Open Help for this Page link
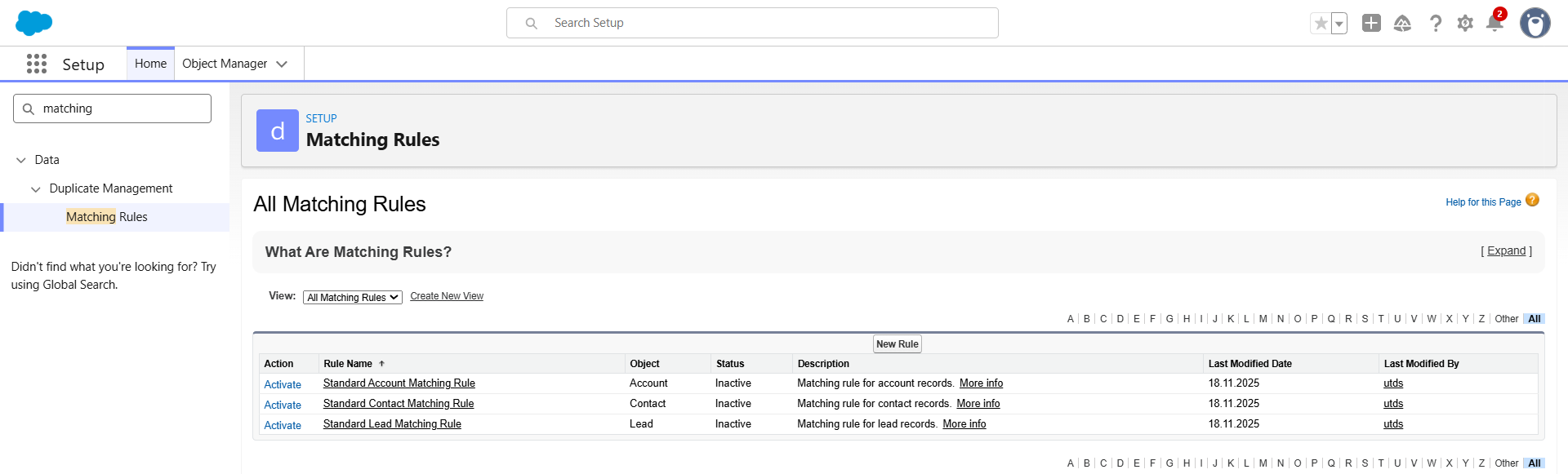This screenshot has height=474, width=1568. tap(1483, 202)
